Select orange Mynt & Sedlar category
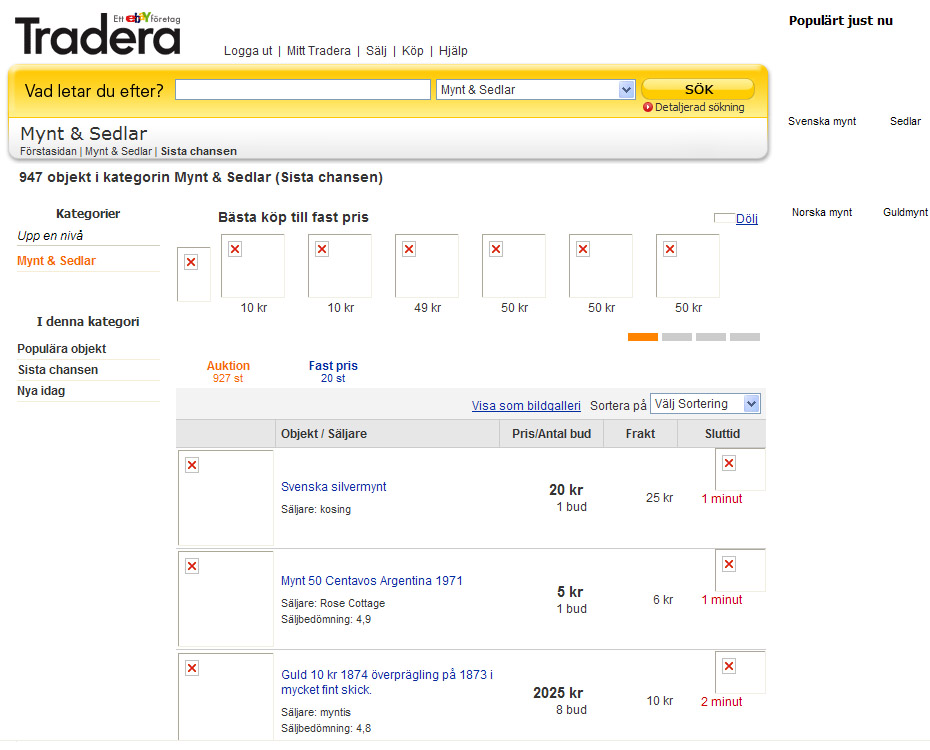The width and height of the screenshot is (930, 750). pyautogui.click(x=56, y=261)
